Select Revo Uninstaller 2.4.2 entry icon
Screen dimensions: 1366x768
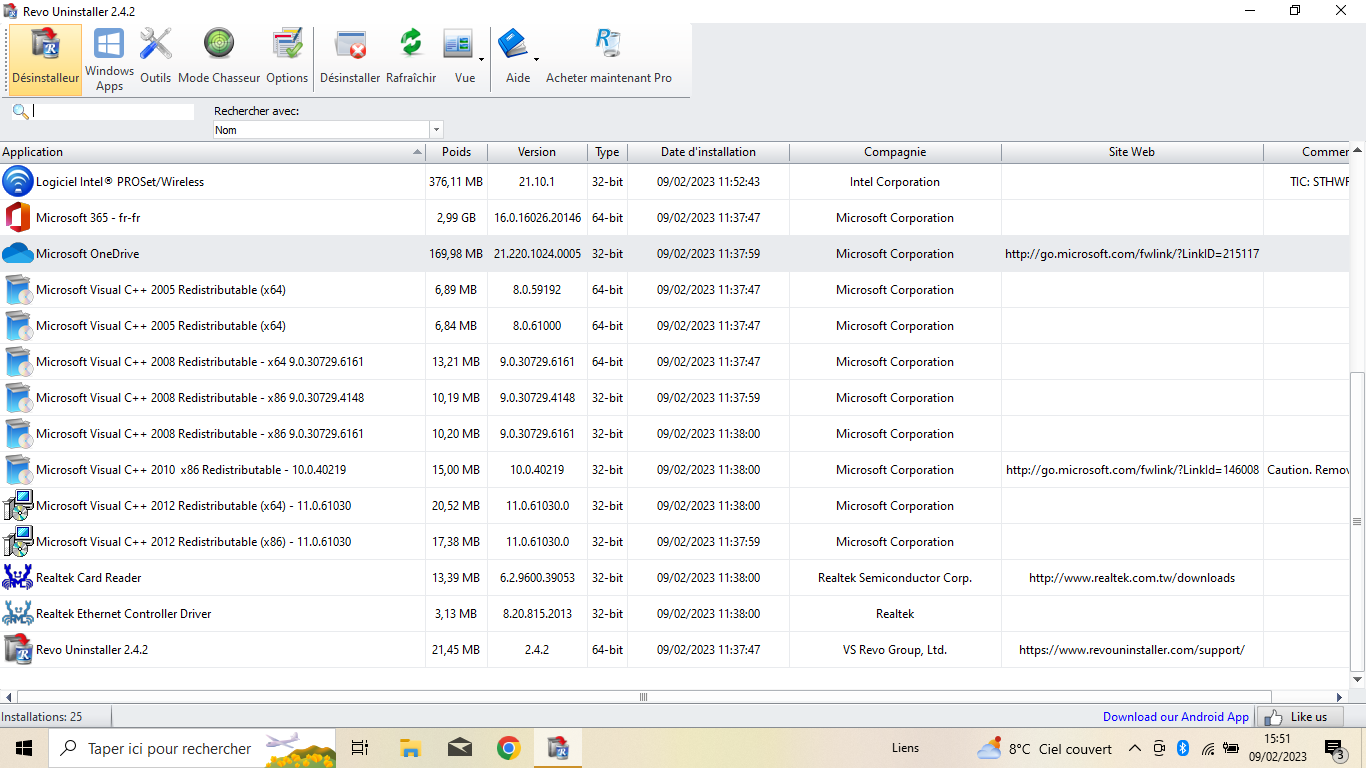click(x=18, y=650)
